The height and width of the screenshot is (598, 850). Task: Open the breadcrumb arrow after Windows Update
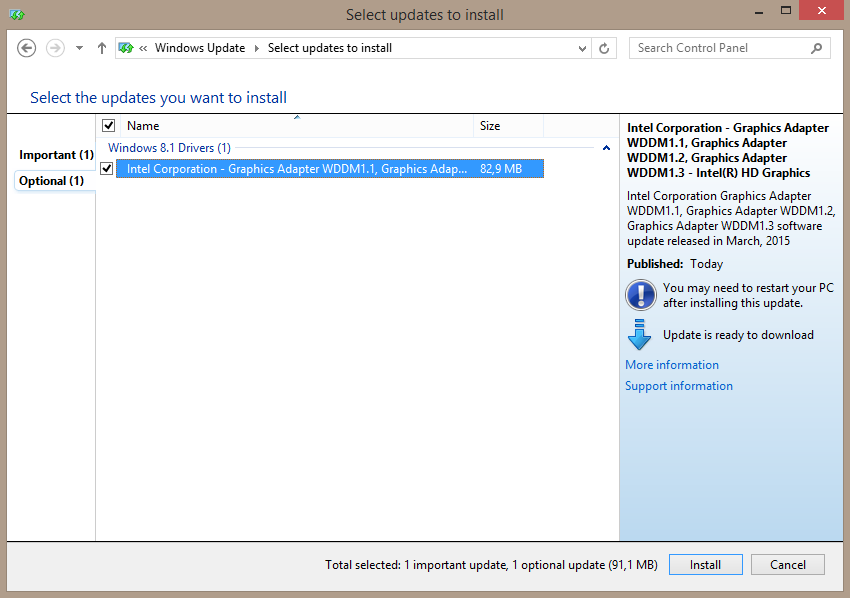(x=257, y=48)
